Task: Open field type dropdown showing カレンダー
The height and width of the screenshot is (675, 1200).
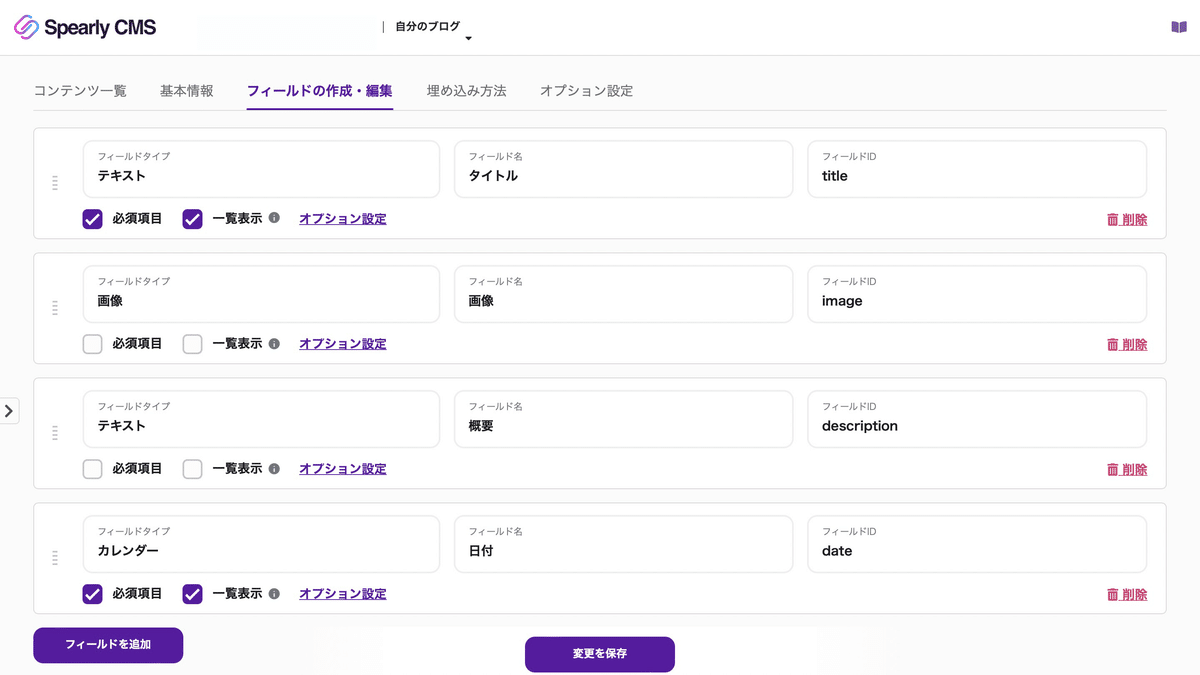Action: click(x=261, y=544)
